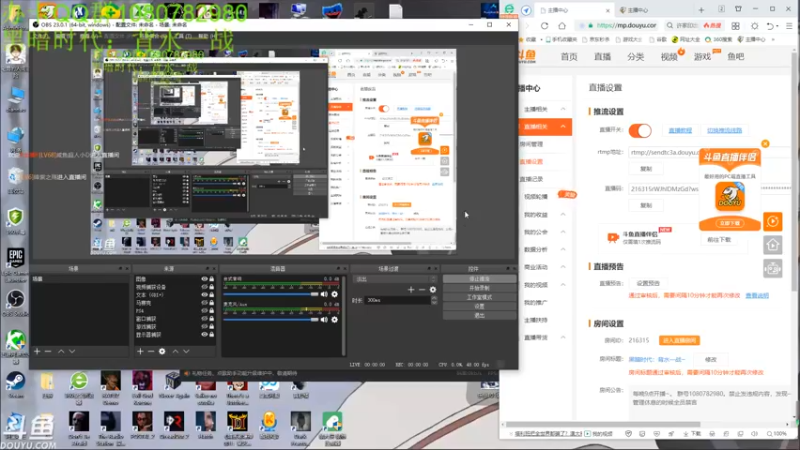This screenshot has height=450, width=800.
Task: Open Steam from desktop shortcut
Action: click(x=15, y=385)
